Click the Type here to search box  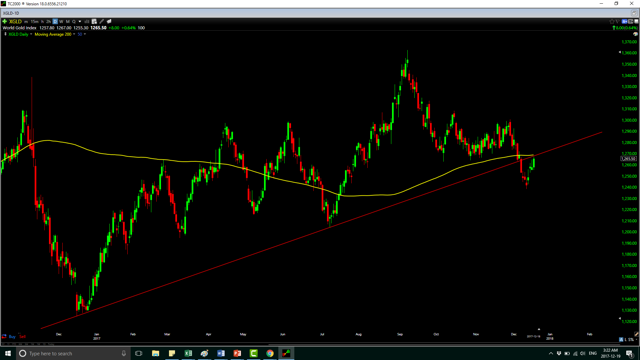pos(73,353)
